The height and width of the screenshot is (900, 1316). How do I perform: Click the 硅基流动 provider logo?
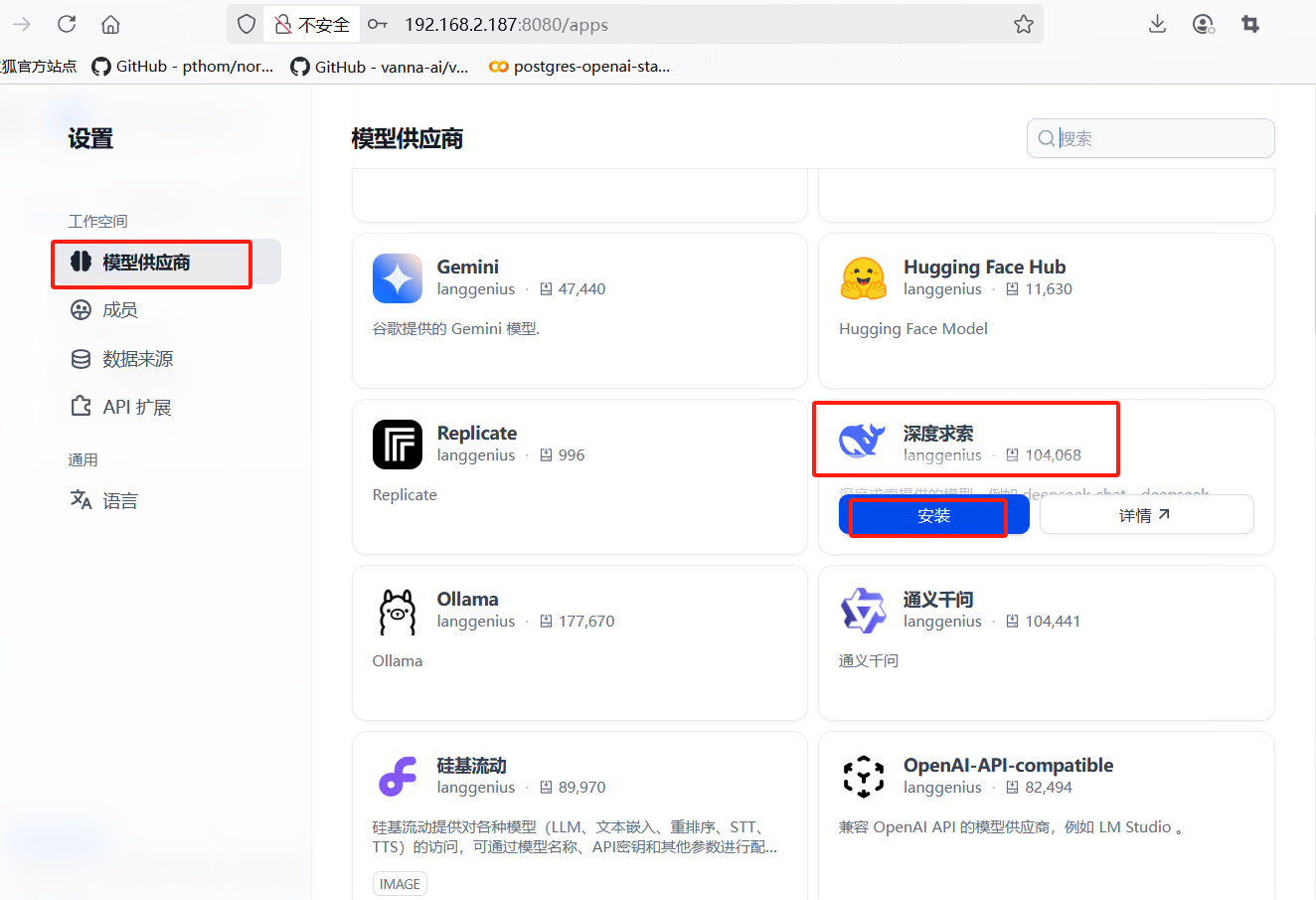(x=398, y=777)
